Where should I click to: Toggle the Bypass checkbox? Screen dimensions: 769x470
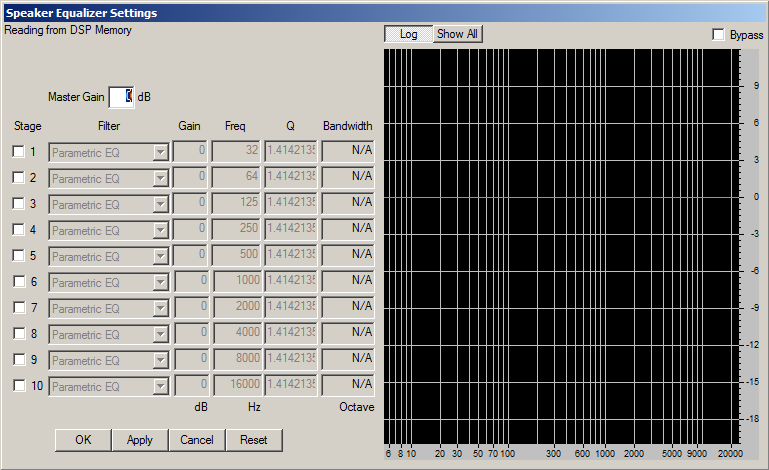point(719,35)
